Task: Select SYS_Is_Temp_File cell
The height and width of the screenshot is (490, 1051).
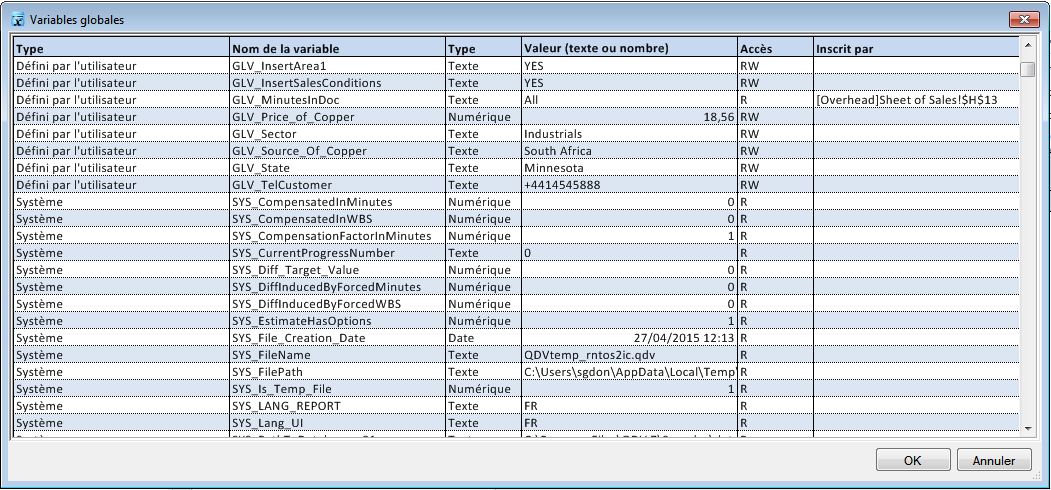Action: click(x=338, y=389)
